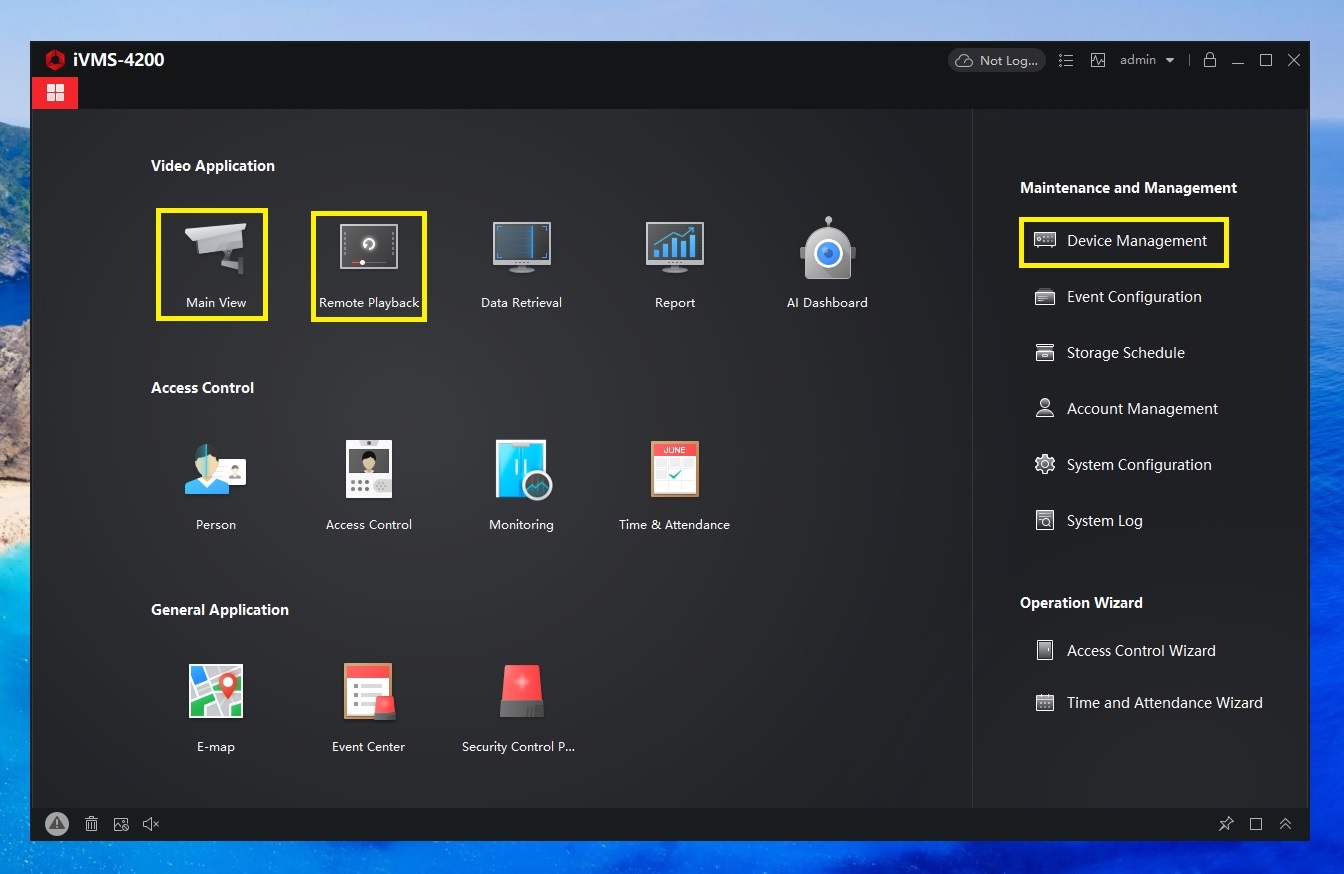The width and height of the screenshot is (1344, 874).
Task: Click the pin icon at bottom right
Action: click(1226, 824)
